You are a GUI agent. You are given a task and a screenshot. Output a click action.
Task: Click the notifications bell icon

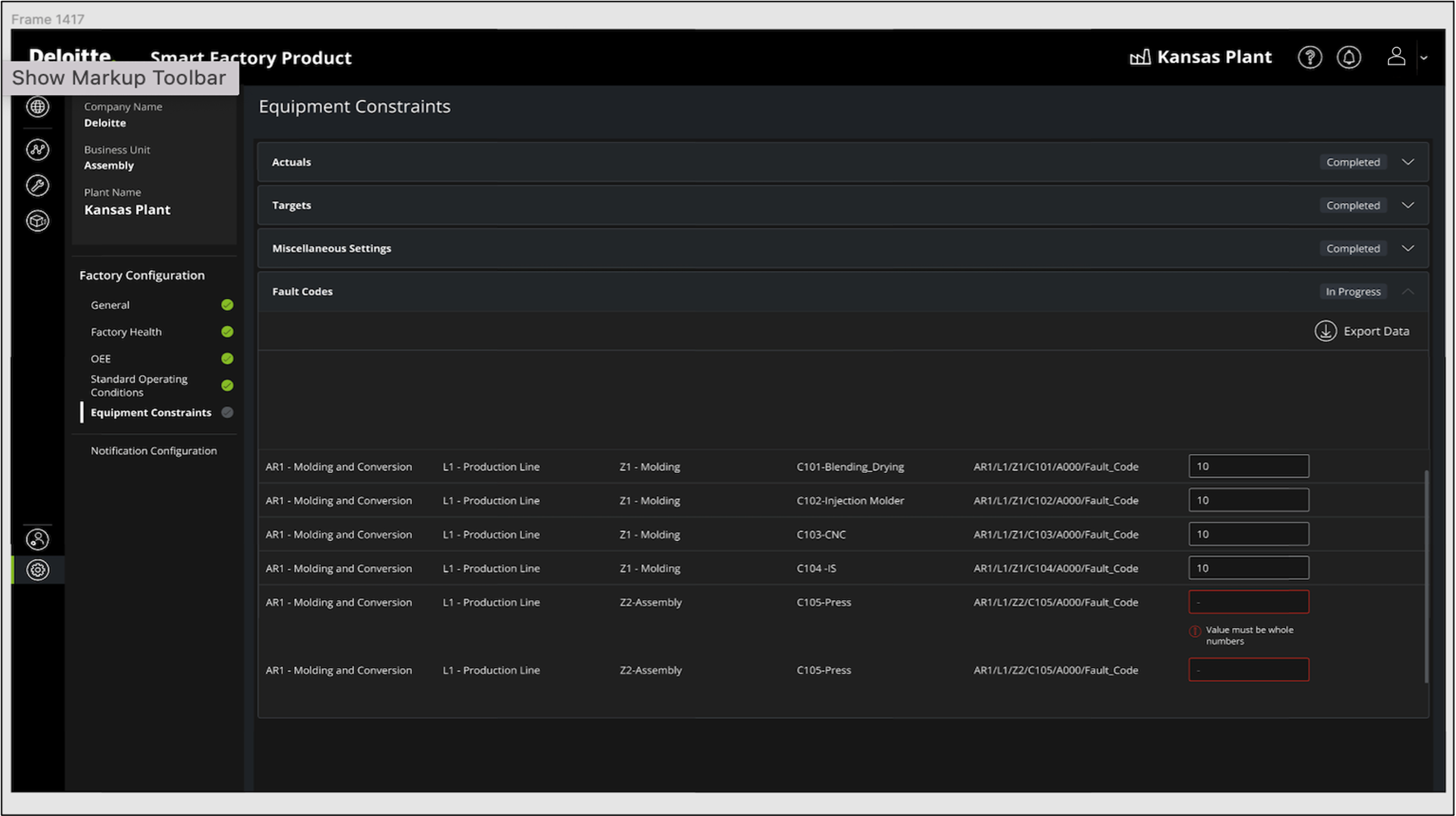click(1348, 57)
